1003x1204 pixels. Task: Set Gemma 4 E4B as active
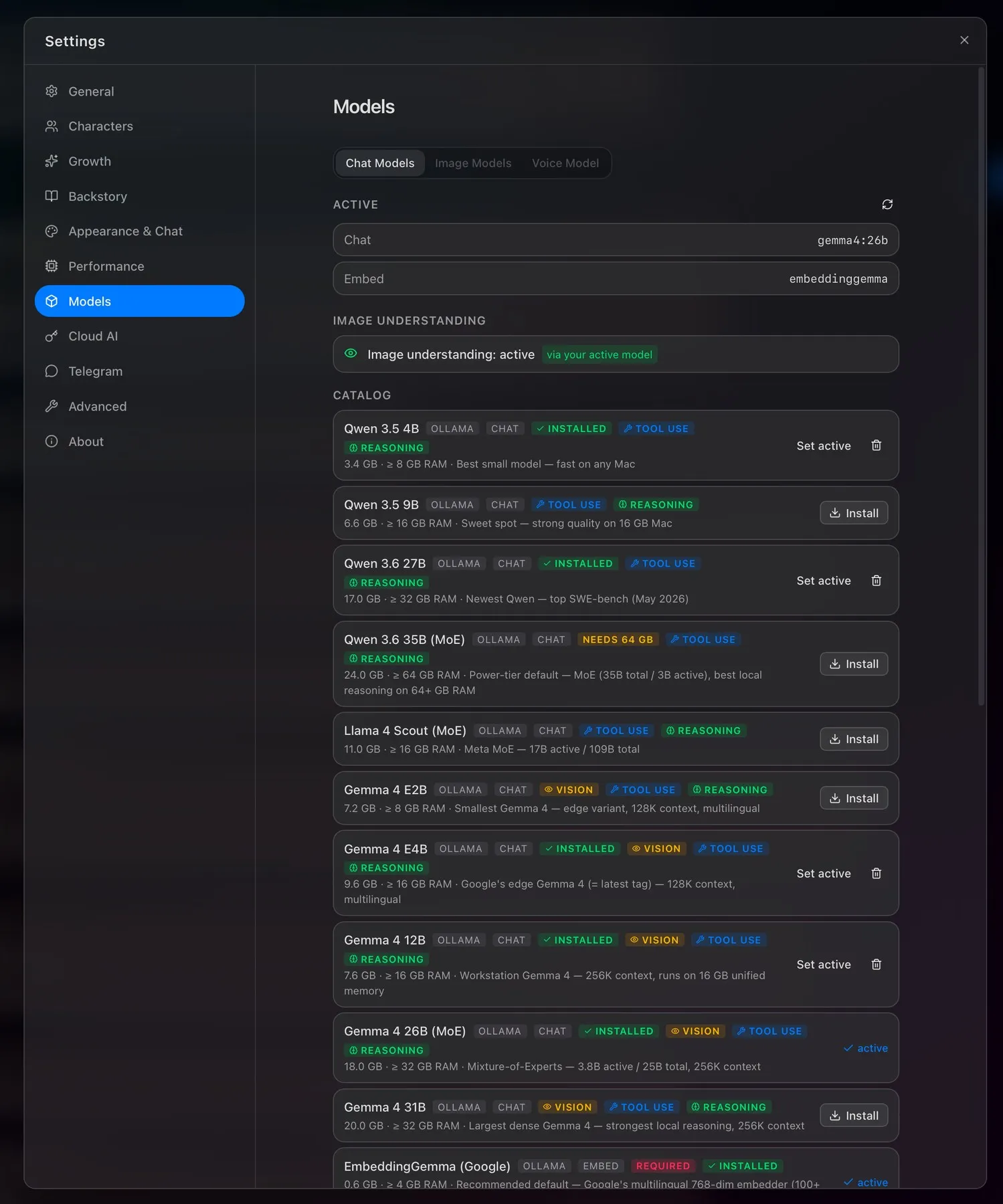pos(824,874)
